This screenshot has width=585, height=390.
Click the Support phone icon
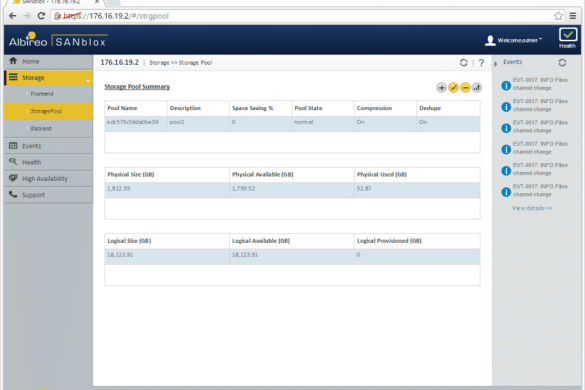pyautogui.click(x=13, y=194)
